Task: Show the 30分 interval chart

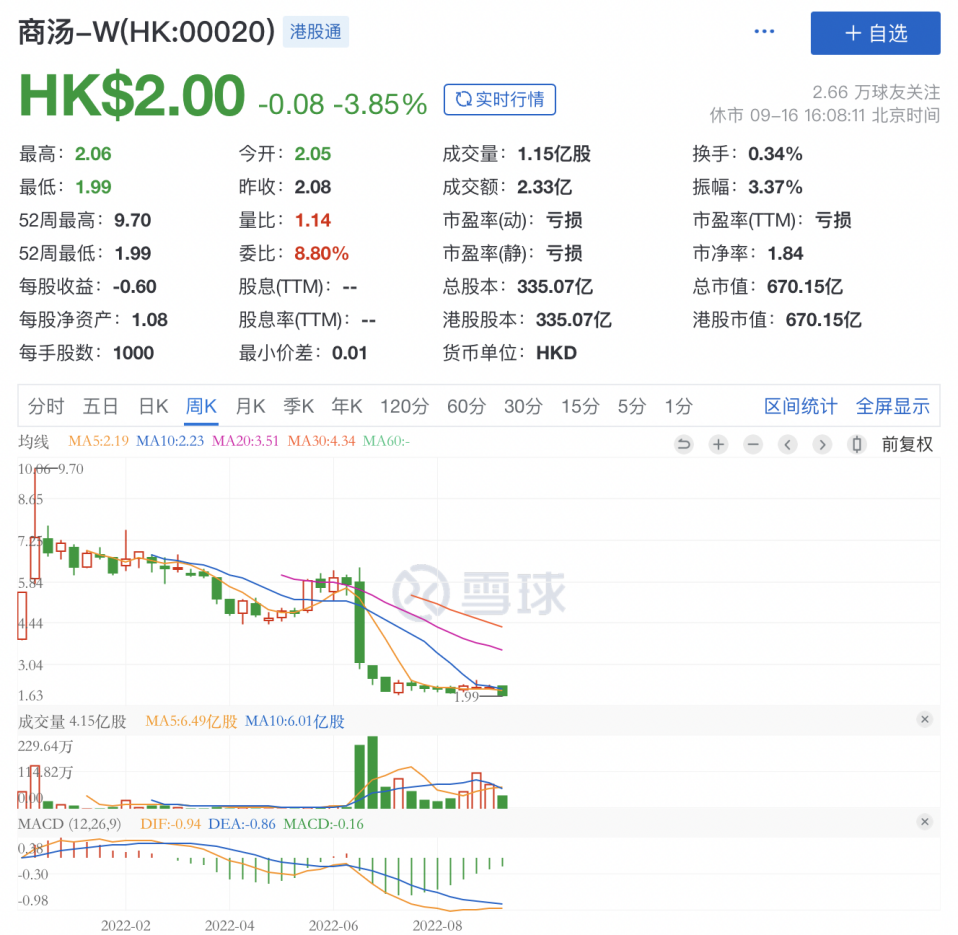Action: (523, 406)
